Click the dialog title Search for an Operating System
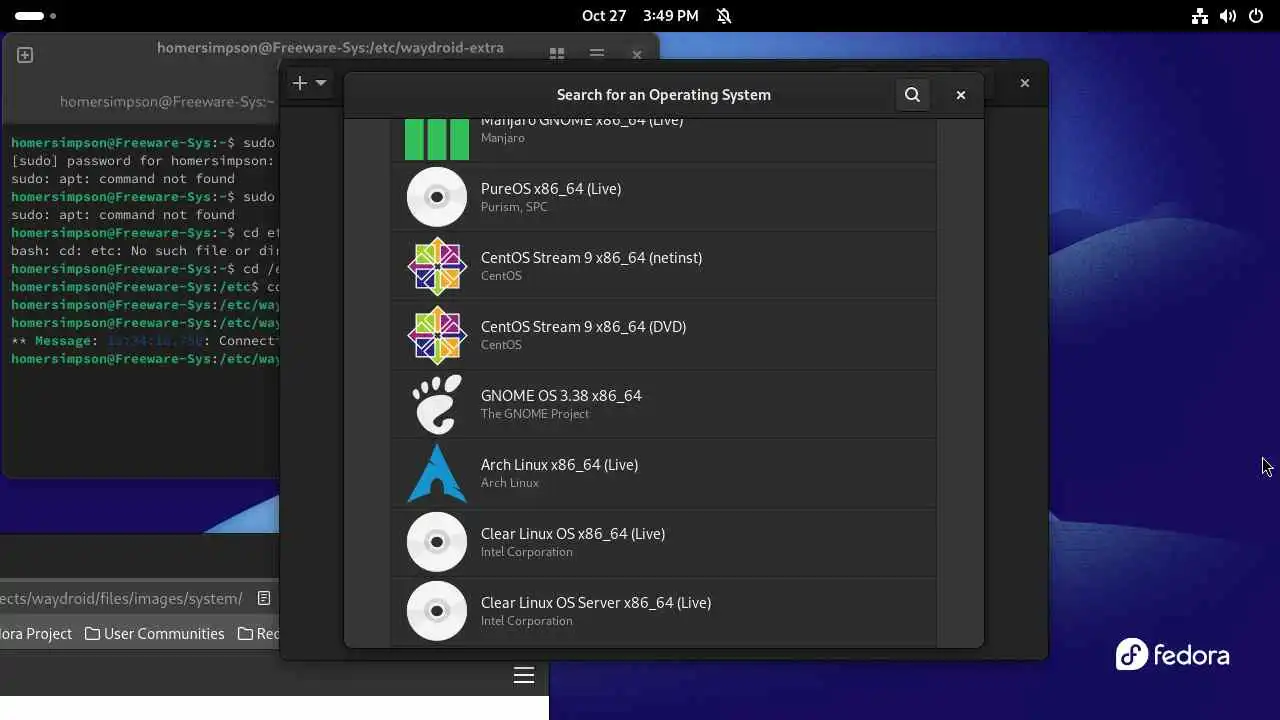The width and height of the screenshot is (1280, 720). point(664,95)
